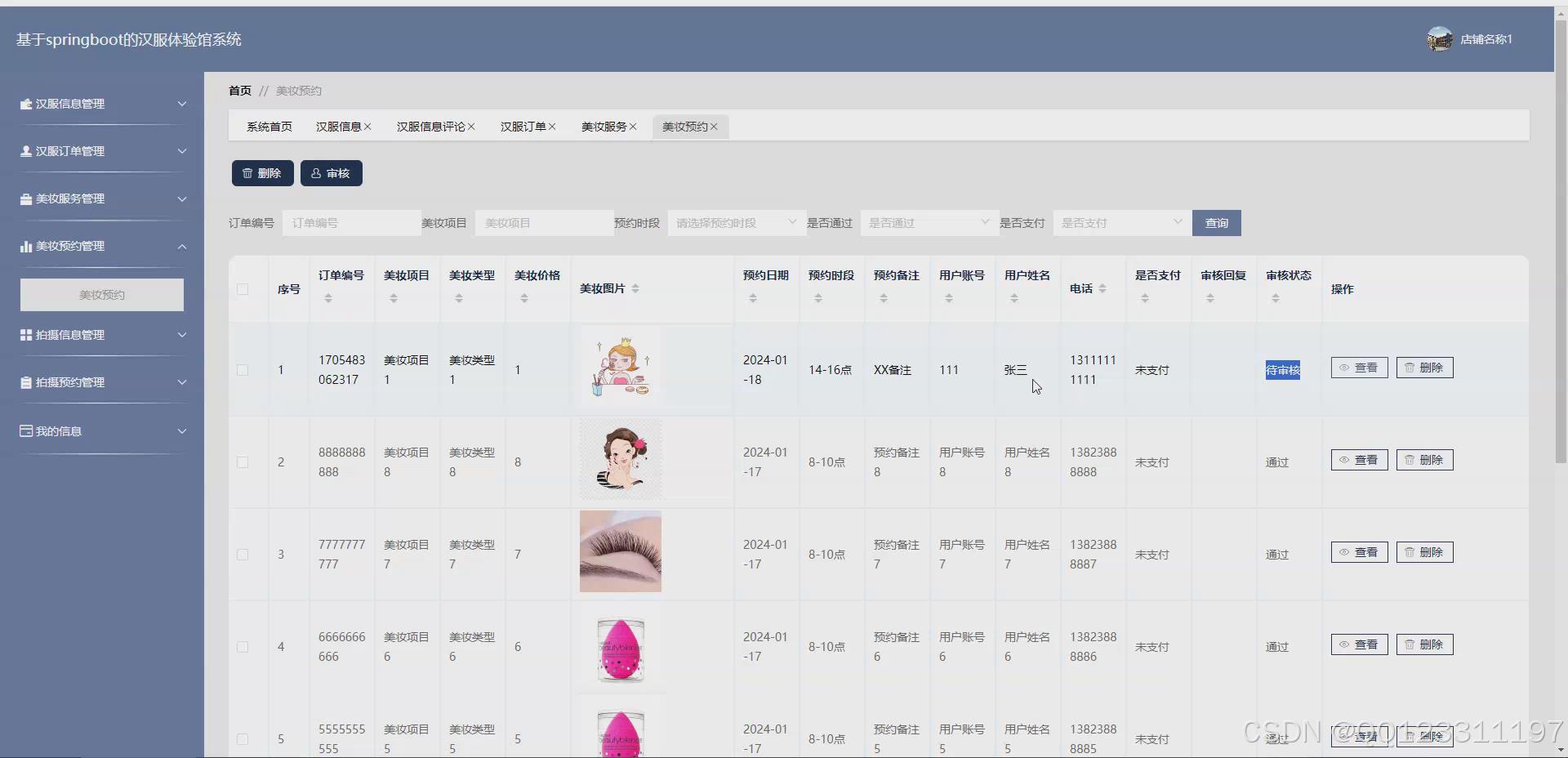Select the 汉服订单管理 sidebar icon
Screen dimensions: 1568x758
(26, 151)
